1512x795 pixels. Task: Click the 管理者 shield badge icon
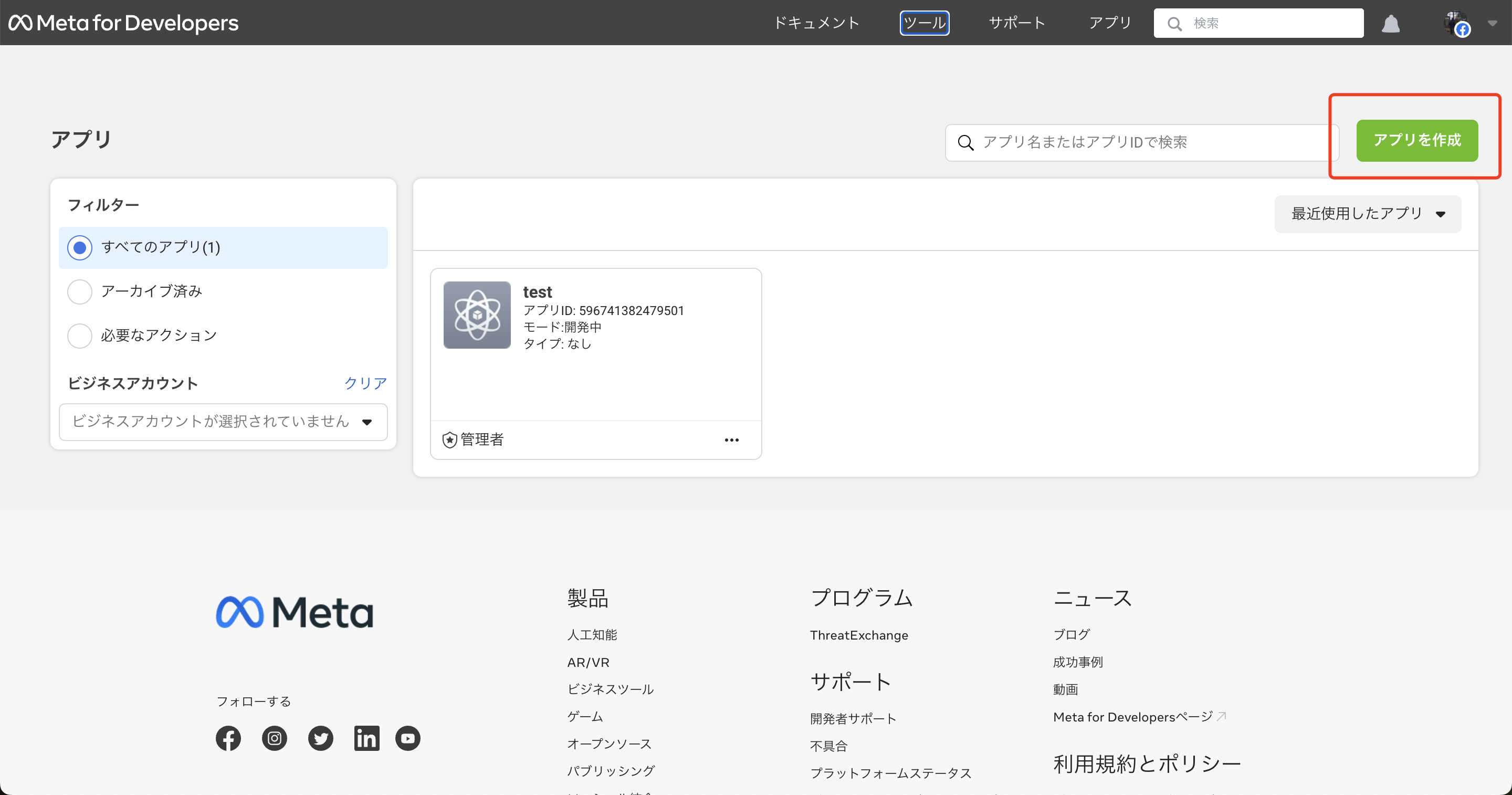[x=449, y=440]
